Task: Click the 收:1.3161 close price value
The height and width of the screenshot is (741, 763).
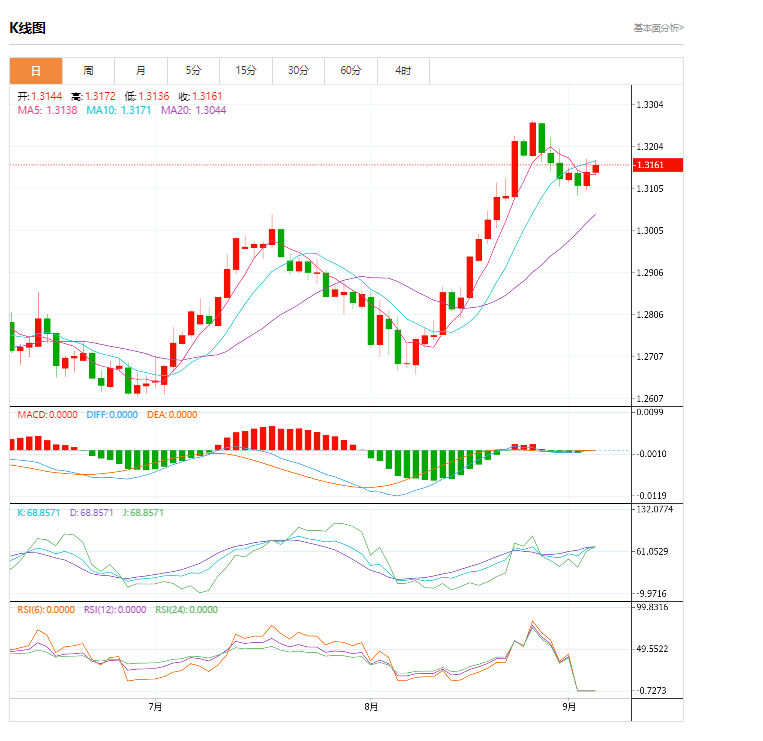Action: tap(200, 96)
